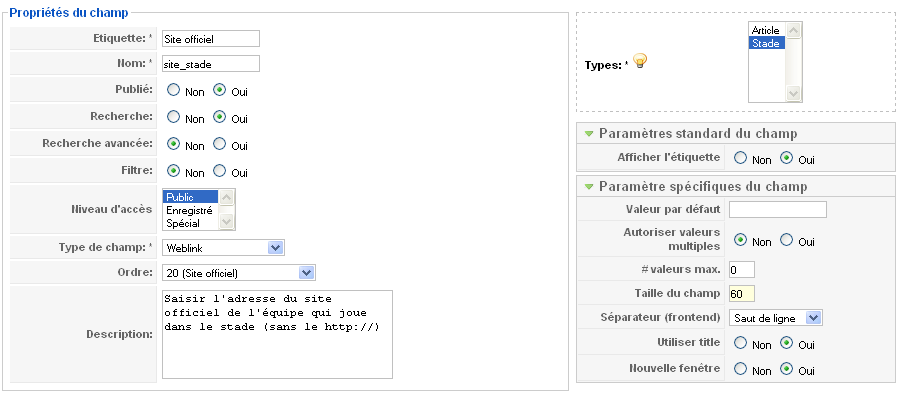Collapse Paramètre spécifiques du champ section arrow
901x399 pixels.
(x=588, y=187)
